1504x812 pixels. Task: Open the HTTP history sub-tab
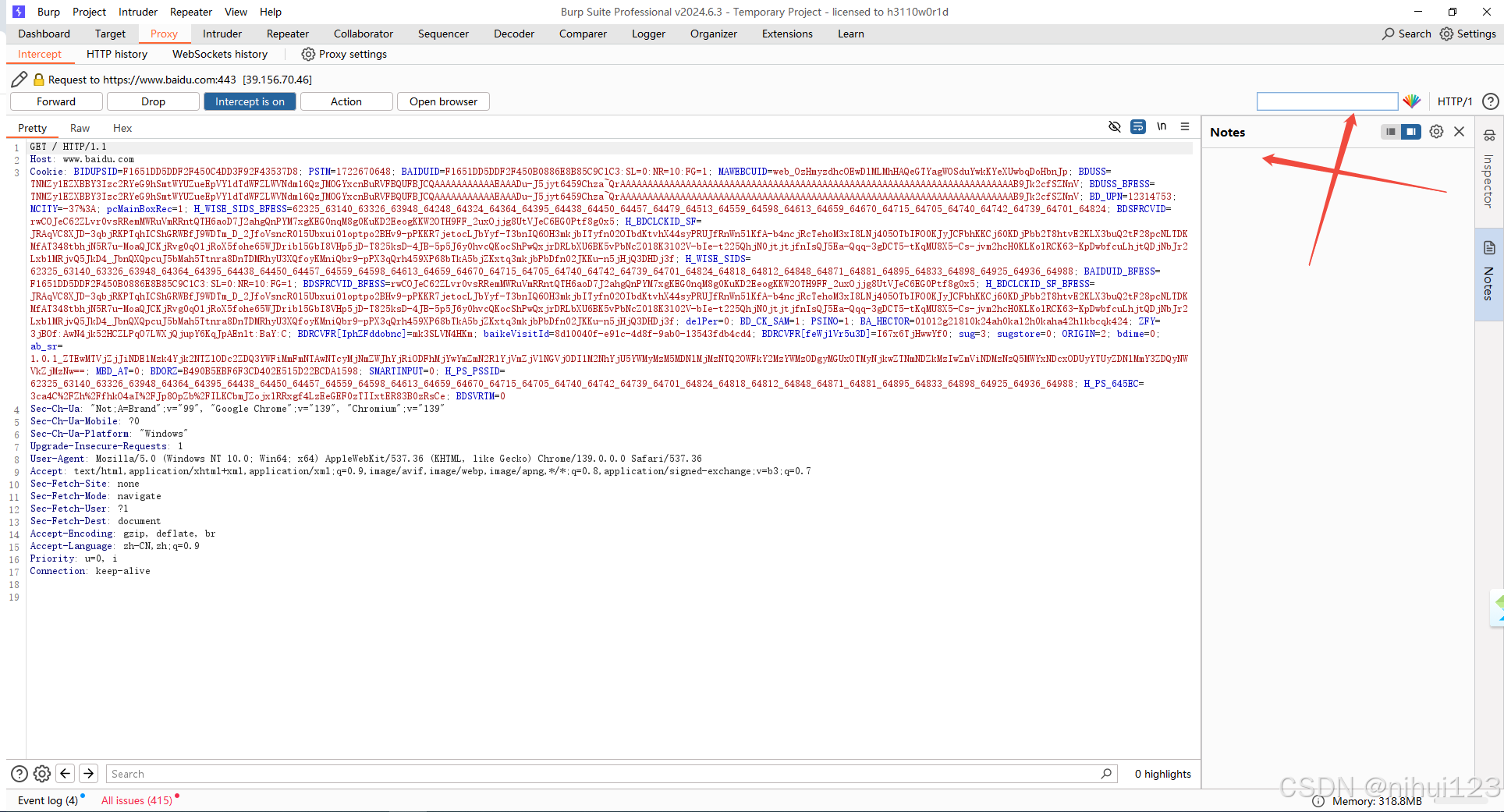click(x=117, y=54)
